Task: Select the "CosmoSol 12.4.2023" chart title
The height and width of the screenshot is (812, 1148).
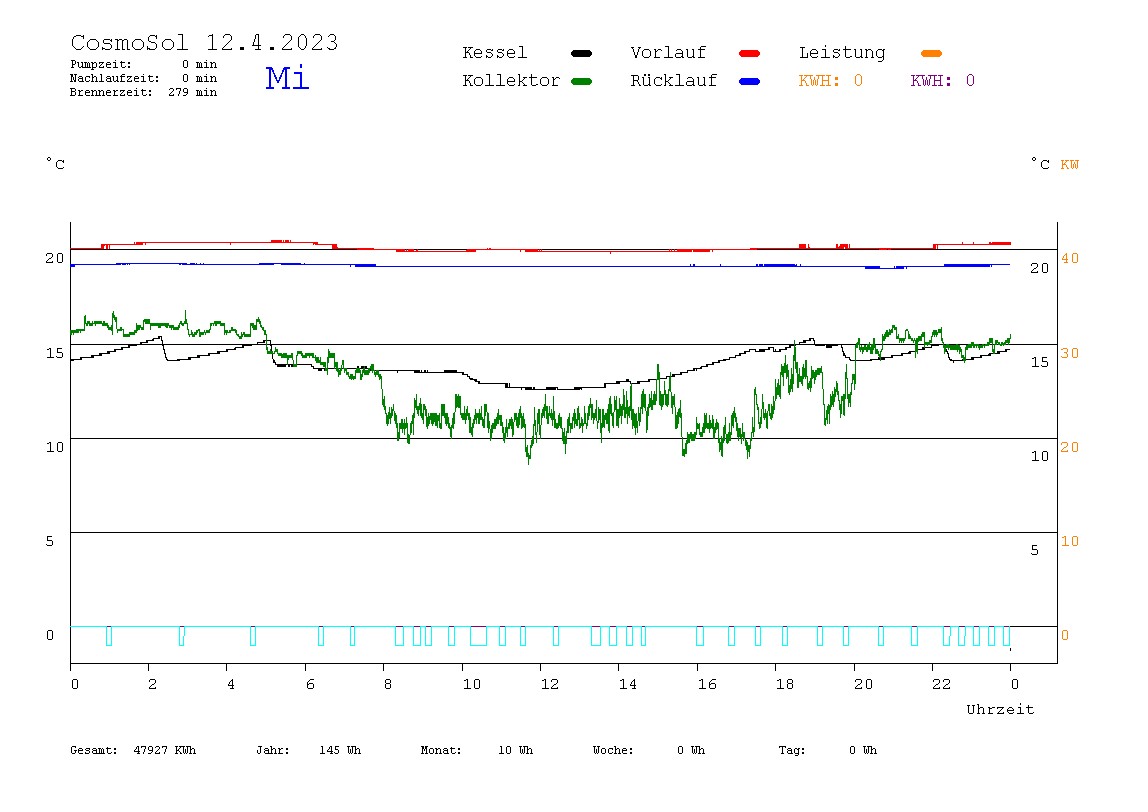Action: 204,42
